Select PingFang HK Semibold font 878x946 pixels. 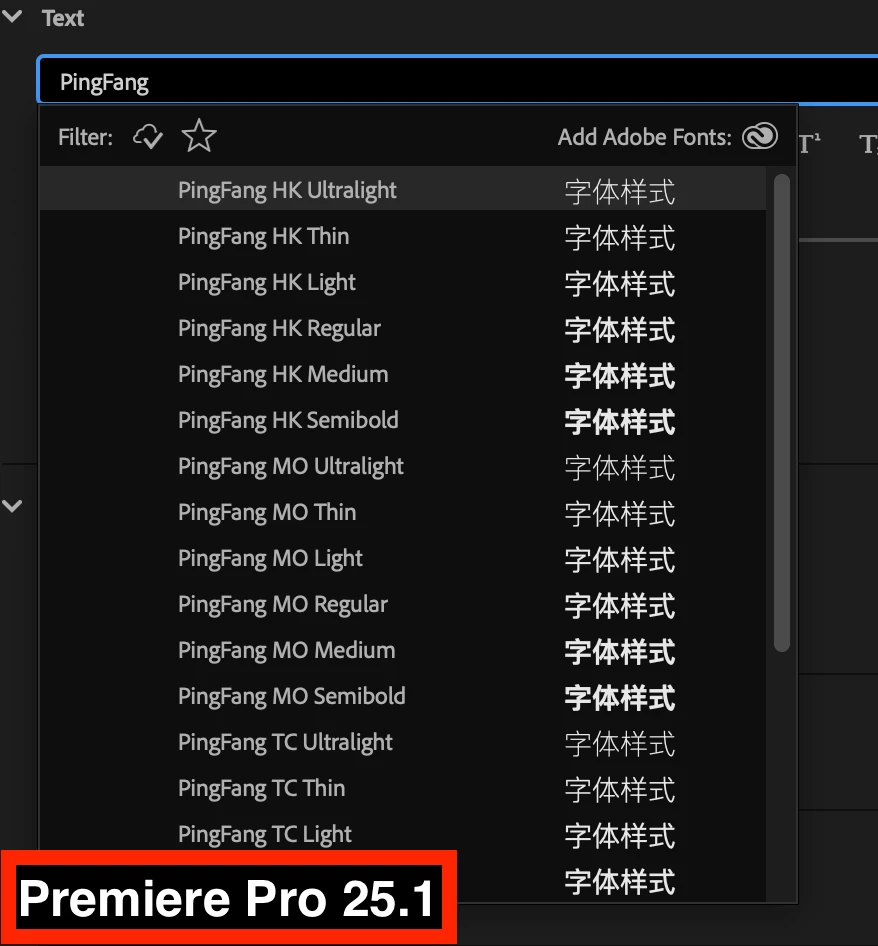click(x=402, y=420)
